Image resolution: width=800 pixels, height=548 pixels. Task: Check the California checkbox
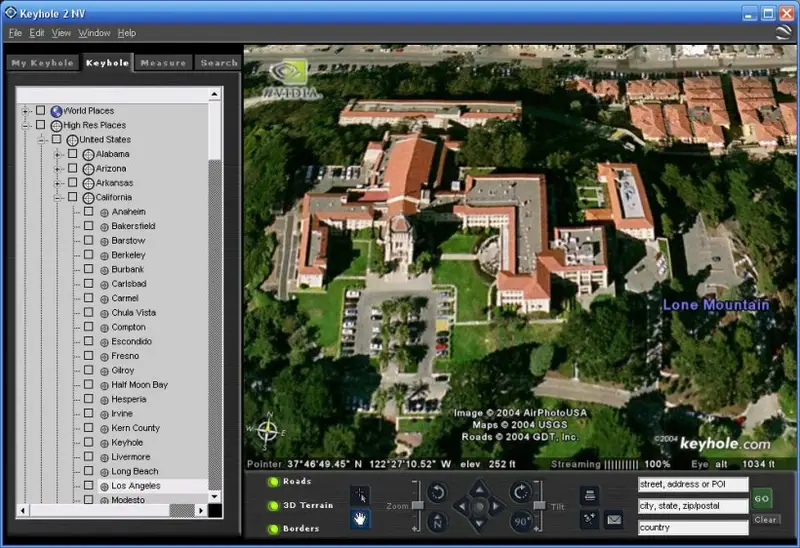72,196
